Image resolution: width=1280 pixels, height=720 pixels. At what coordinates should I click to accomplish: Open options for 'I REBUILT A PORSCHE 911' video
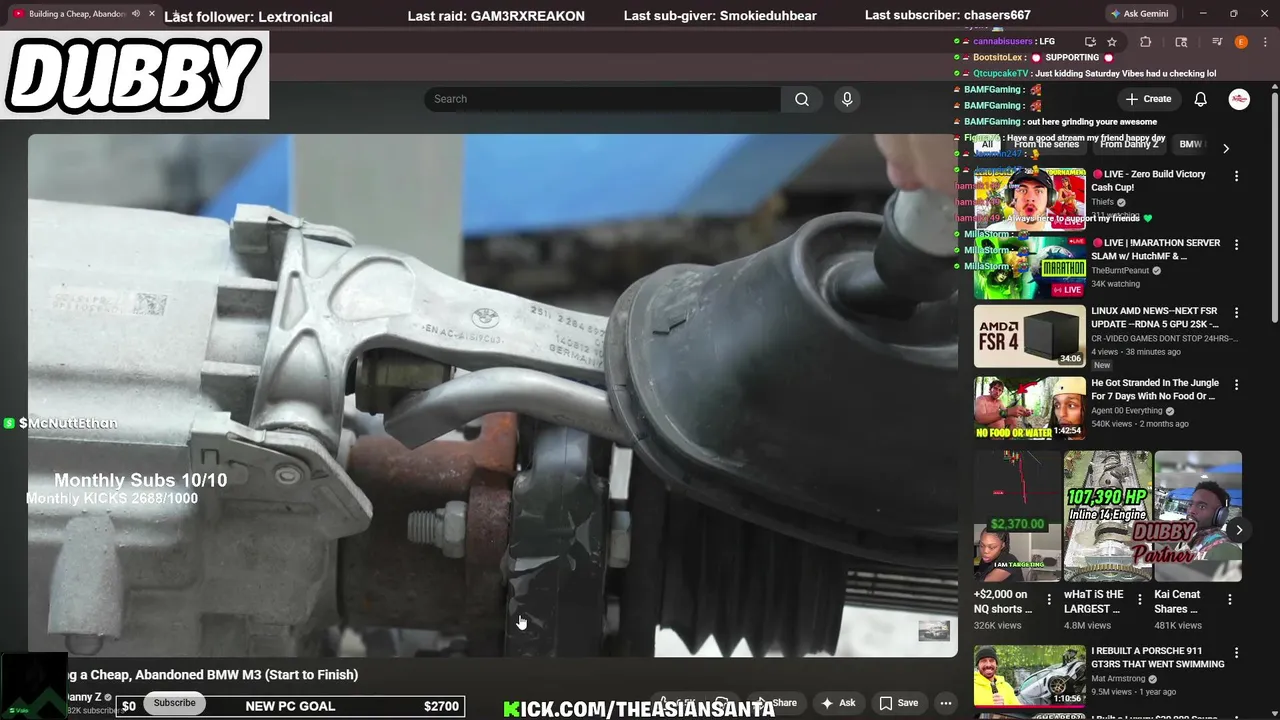coord(1236,653)
